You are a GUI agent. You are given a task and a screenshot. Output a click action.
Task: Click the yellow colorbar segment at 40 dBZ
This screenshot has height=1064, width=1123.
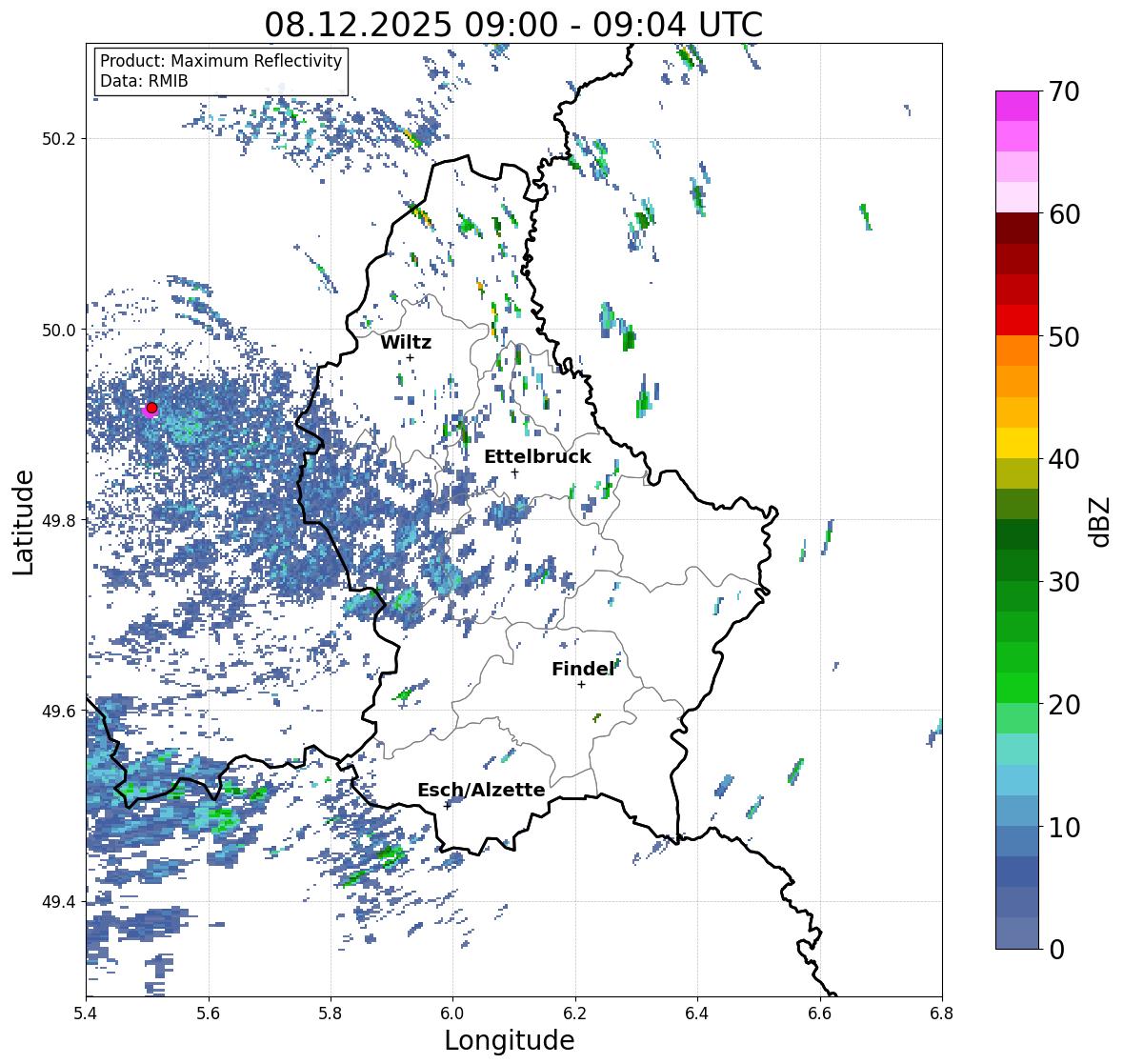(x=1017, y=443)
